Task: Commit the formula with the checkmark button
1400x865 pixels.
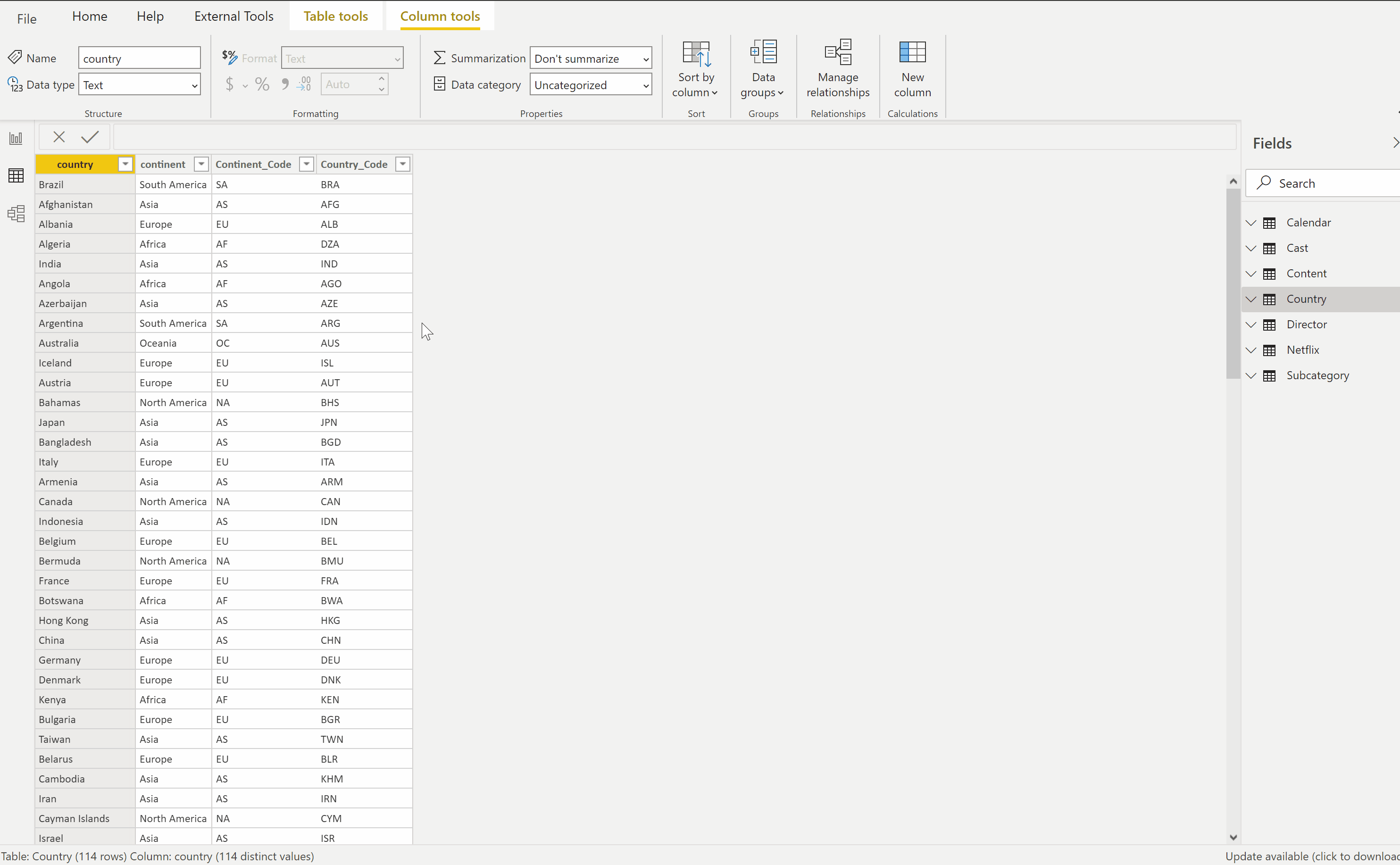Action: 90,137
